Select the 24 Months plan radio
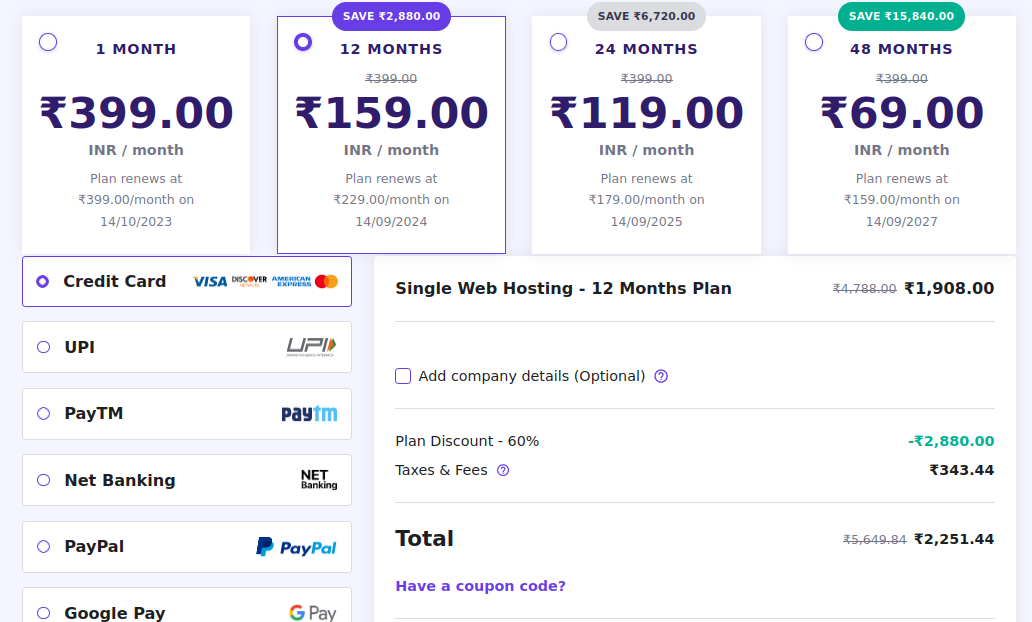 559,42
